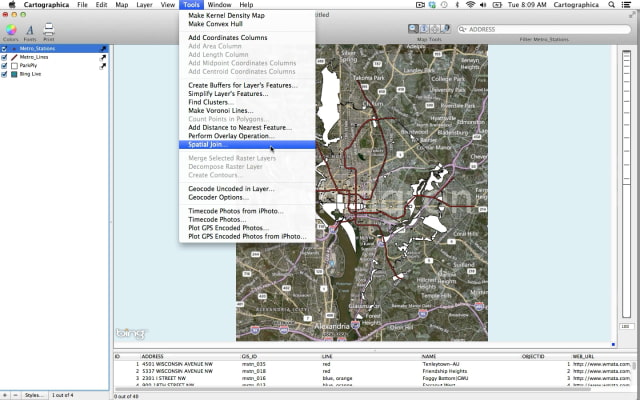This screenshot has width=640, height=400.
Task: Hide the Bing Live layer
Action: click(x=5, y=74)
